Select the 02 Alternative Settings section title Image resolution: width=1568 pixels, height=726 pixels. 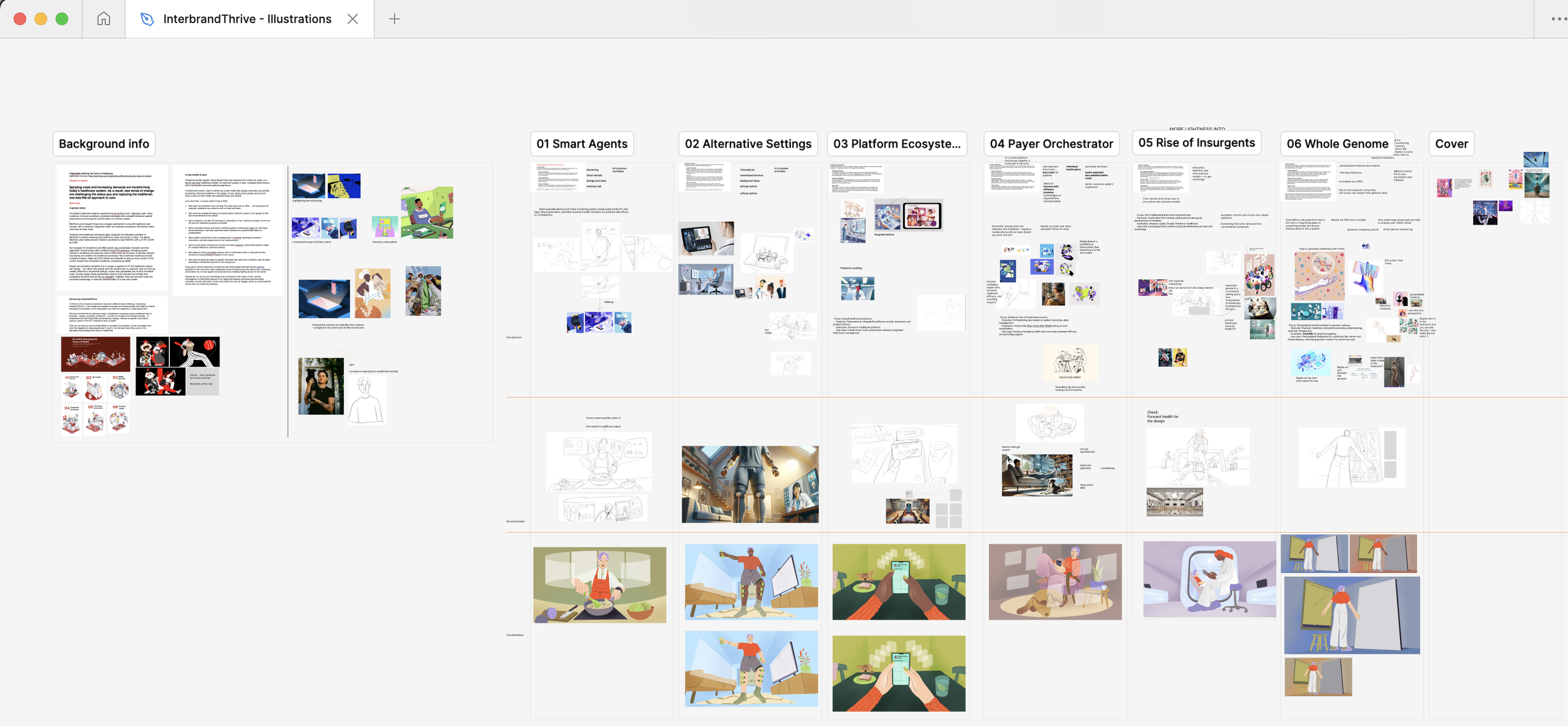748,144
